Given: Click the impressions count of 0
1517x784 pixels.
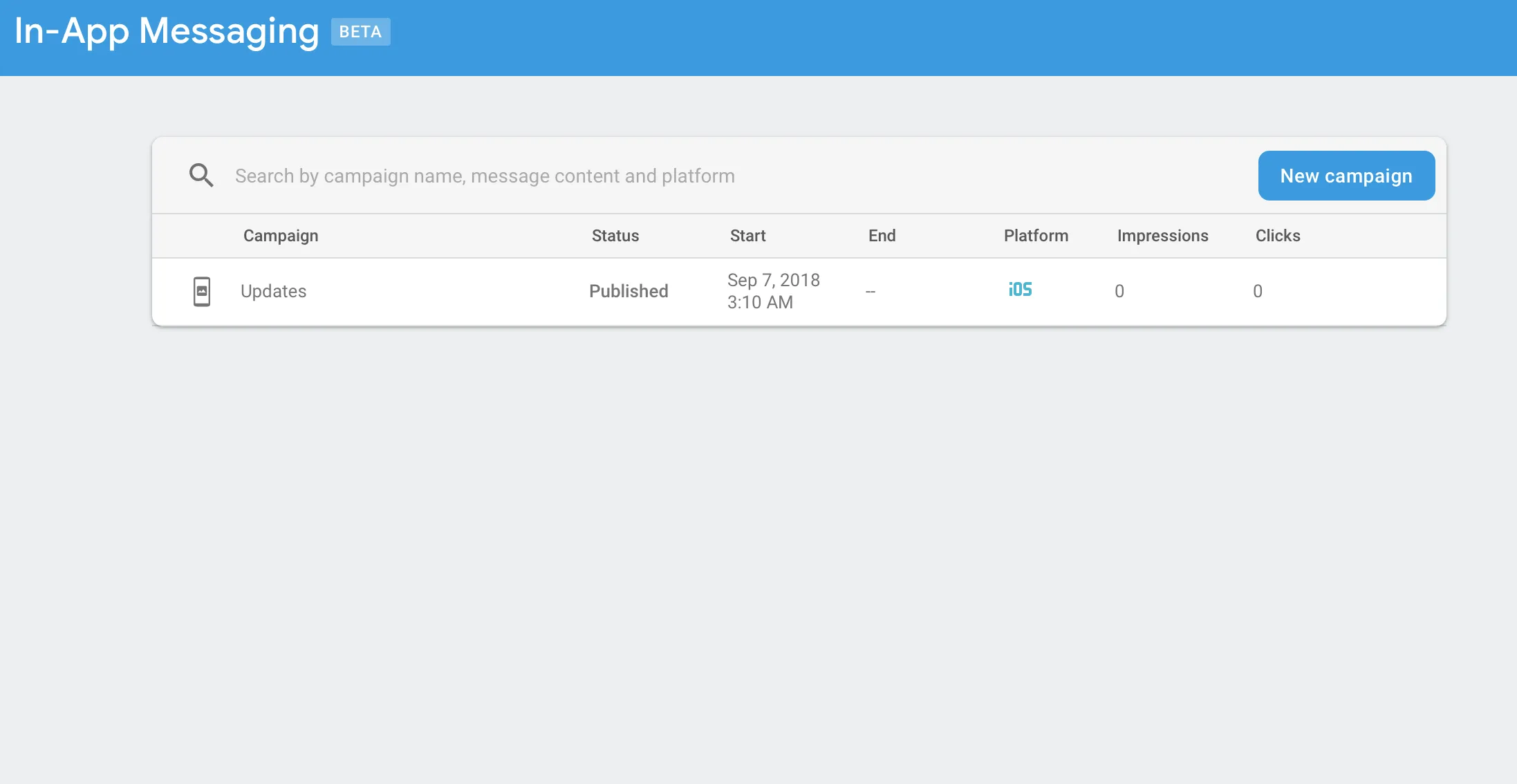Looking at the screenshot, I should [1119, 291].
